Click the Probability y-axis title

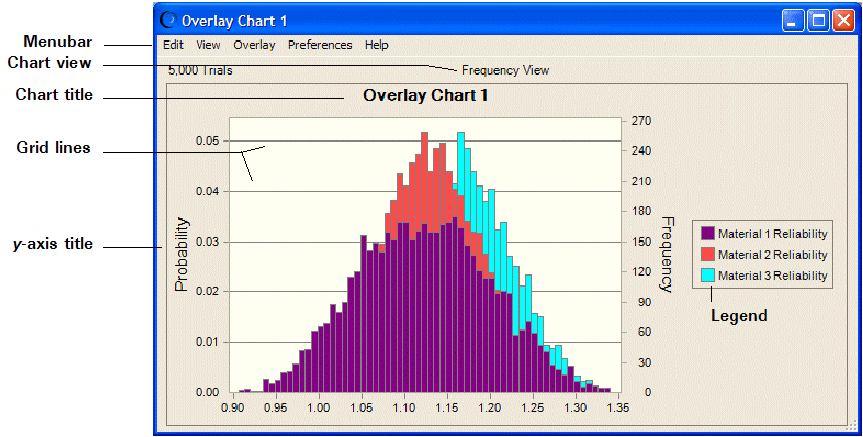click(182, 254)
